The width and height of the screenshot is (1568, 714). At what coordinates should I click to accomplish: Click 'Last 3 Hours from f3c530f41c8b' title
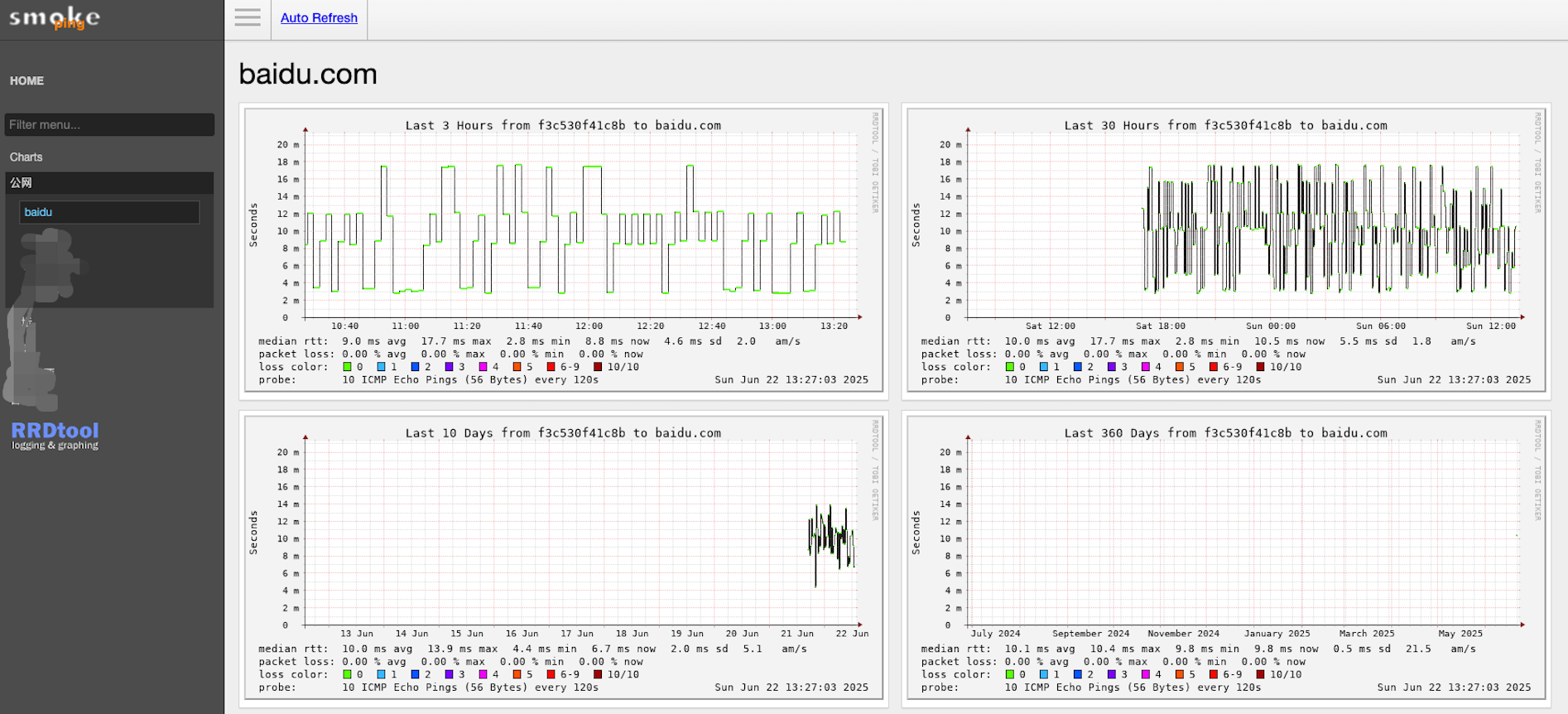pos(563,125)
